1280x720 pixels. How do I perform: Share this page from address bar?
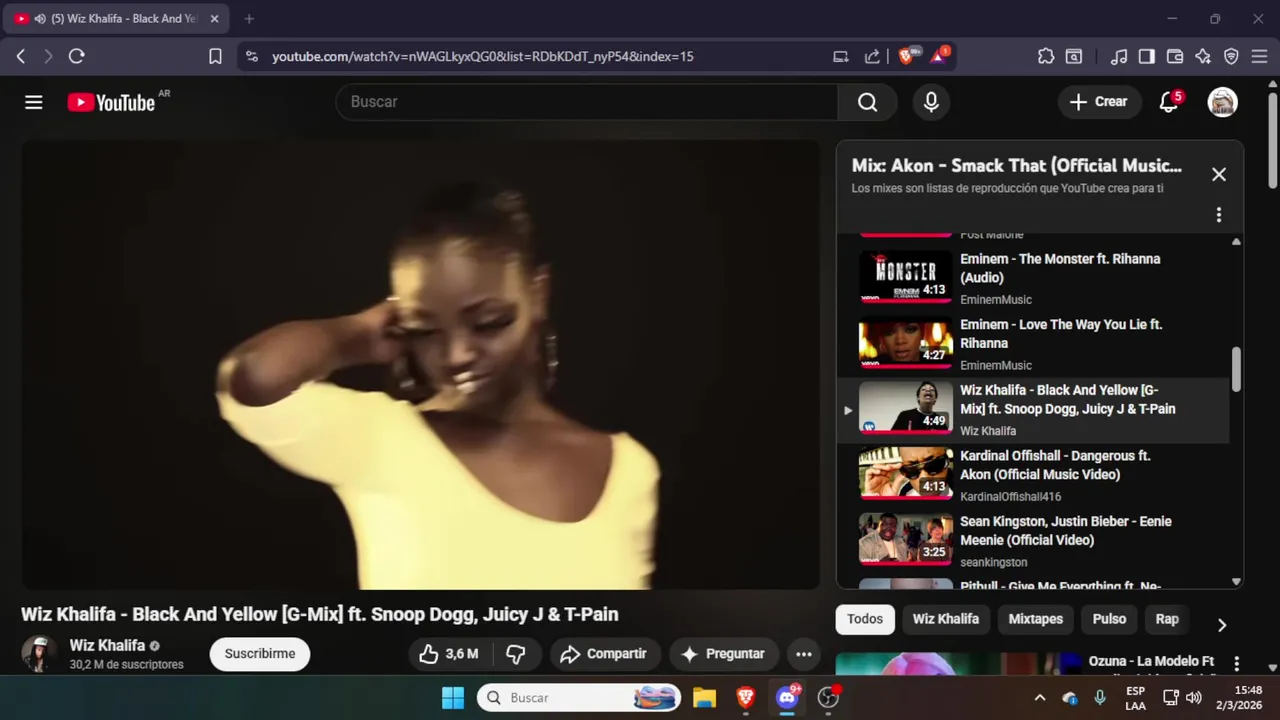pos(872,57)
